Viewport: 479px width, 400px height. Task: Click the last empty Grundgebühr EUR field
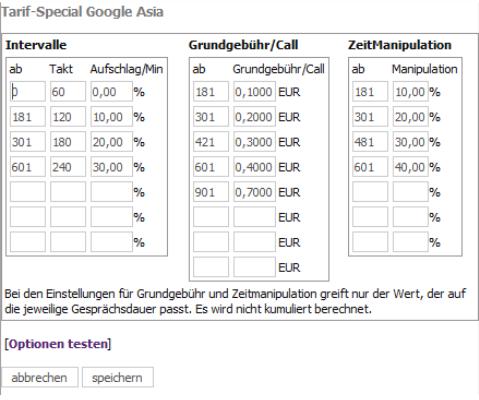(254, 267)
